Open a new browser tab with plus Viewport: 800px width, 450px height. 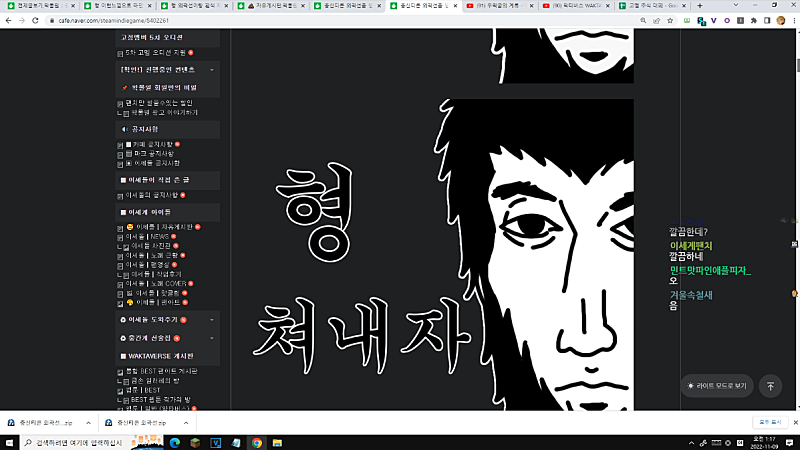tap(699, 6)
